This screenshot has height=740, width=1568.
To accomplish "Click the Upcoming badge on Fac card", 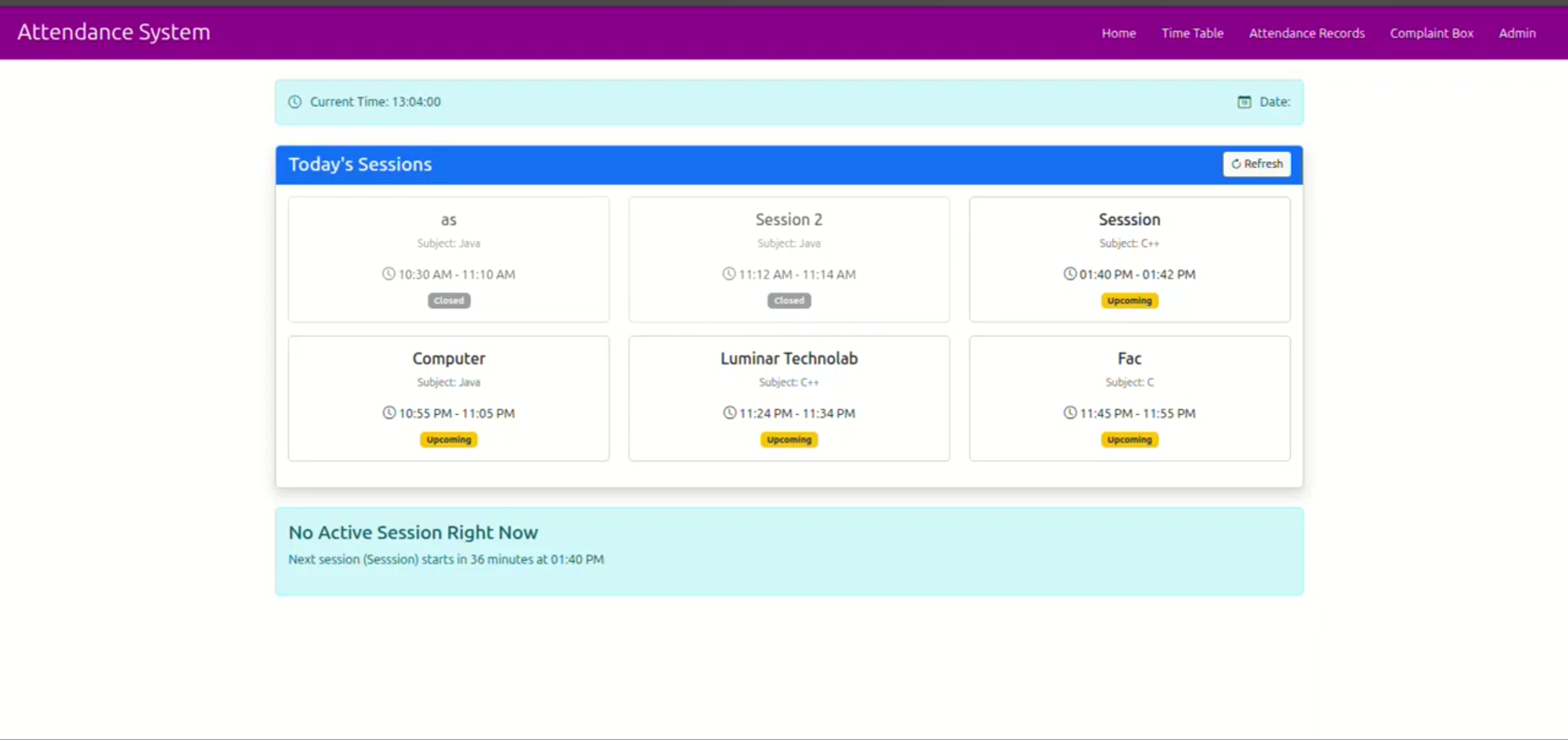I will [x=1129, y=439].
